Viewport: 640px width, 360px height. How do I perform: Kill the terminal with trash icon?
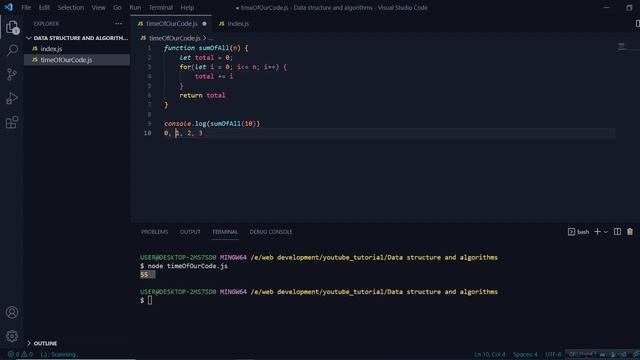coord(630,232)
